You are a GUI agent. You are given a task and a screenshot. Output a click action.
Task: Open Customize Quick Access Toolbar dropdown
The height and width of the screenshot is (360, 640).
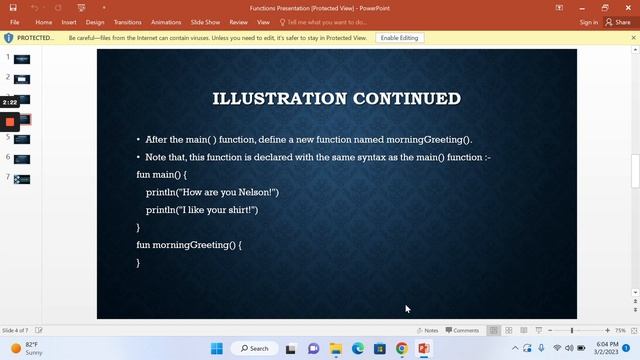click(104, 8)
